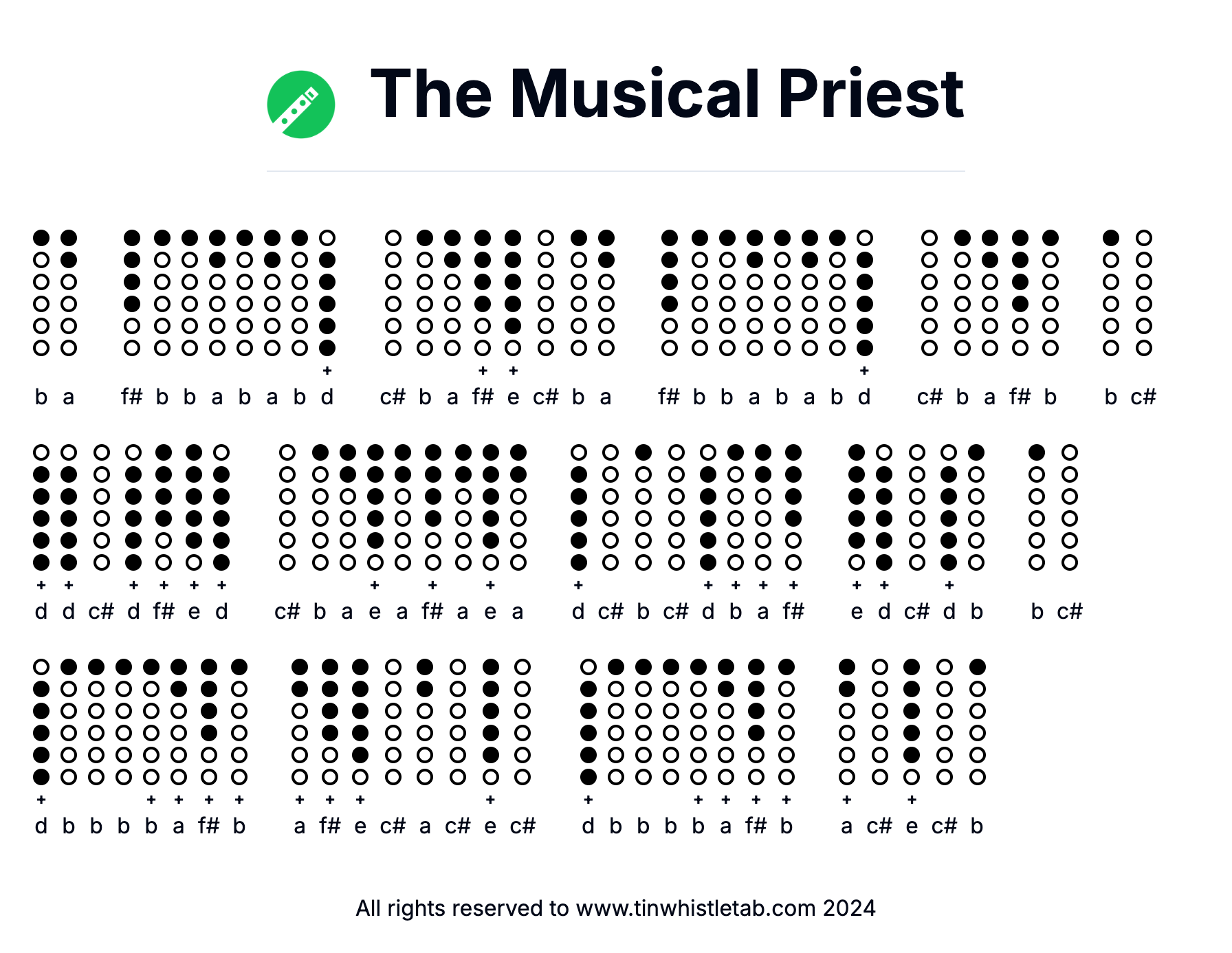Viewport: 1232px width, 953px height.
Task: Select the last "c#" label in the top row
Action: [x=1143, y=397]
